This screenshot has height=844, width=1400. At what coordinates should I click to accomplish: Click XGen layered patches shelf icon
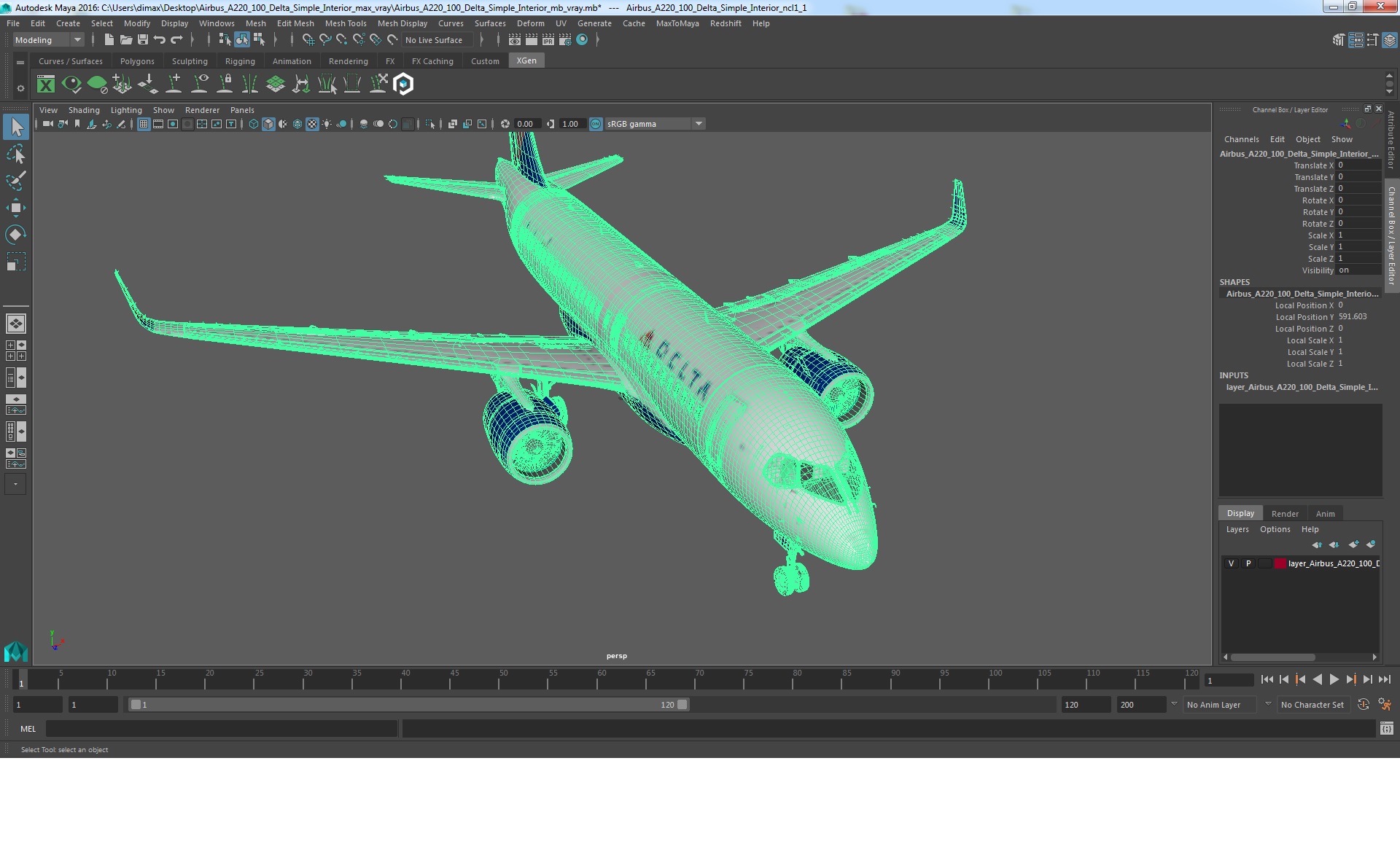click(276, 85)
